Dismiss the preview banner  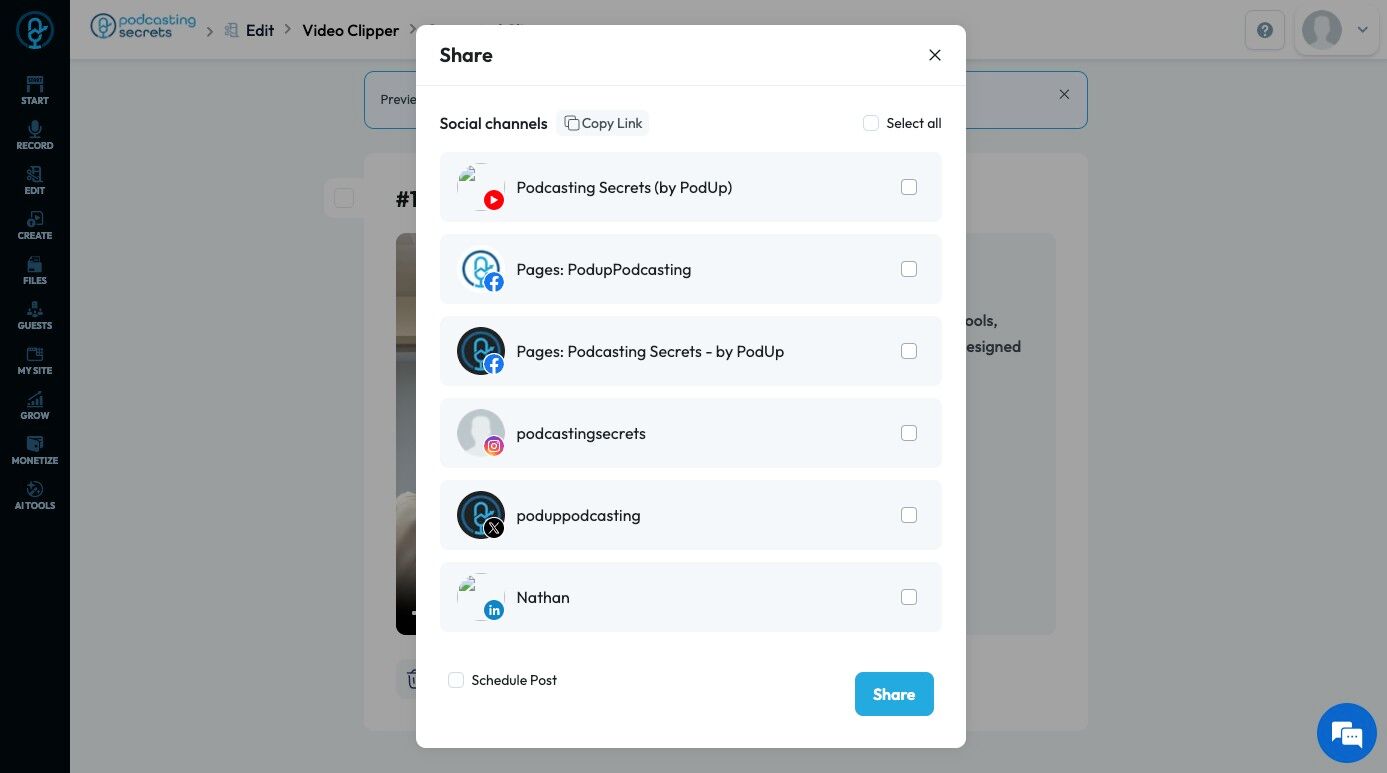(1064, 94)
